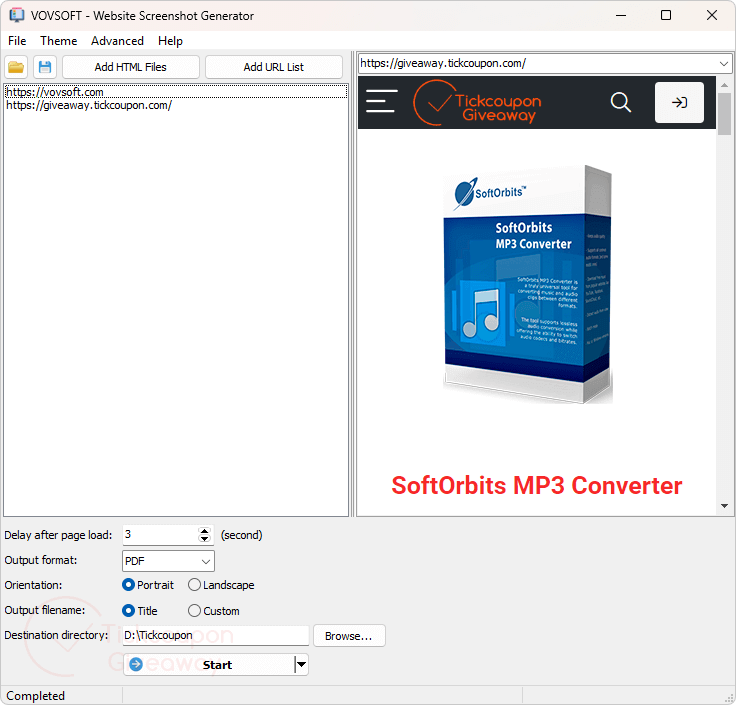This screenshot has height=705, width=736.
Task: Open the Advanced menu
Action: pos(117,41)
